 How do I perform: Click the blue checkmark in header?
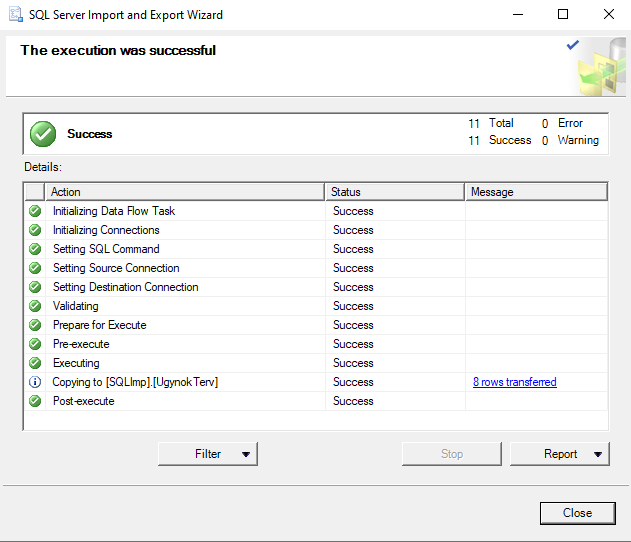point(572,45)
